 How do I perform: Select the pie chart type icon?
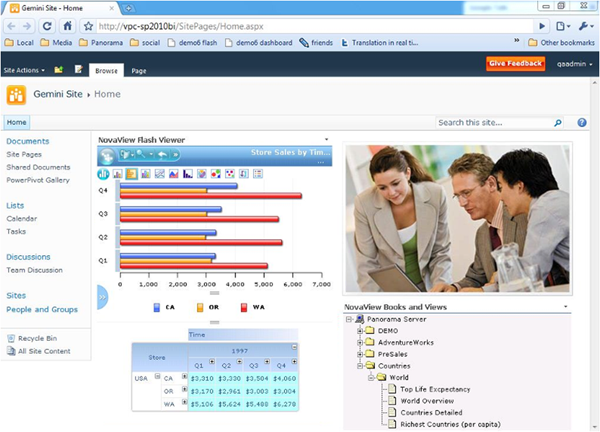(x=201, y=174)
